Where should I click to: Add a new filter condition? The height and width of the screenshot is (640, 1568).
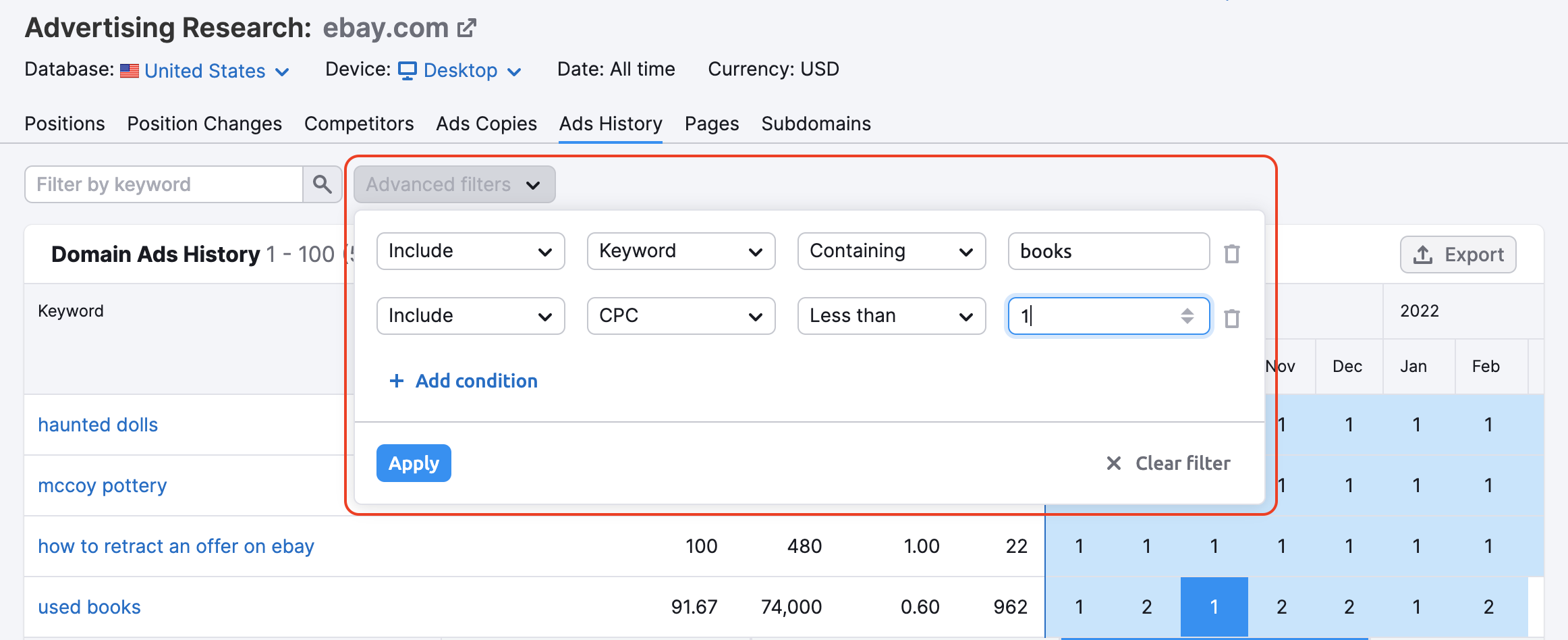tap(464, 381)
